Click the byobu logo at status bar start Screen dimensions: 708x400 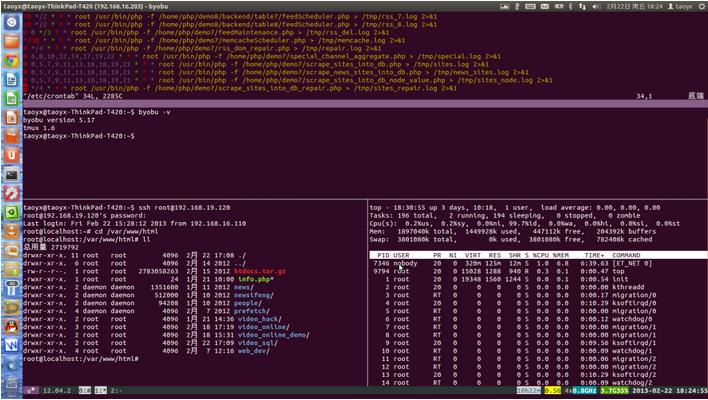32,390
